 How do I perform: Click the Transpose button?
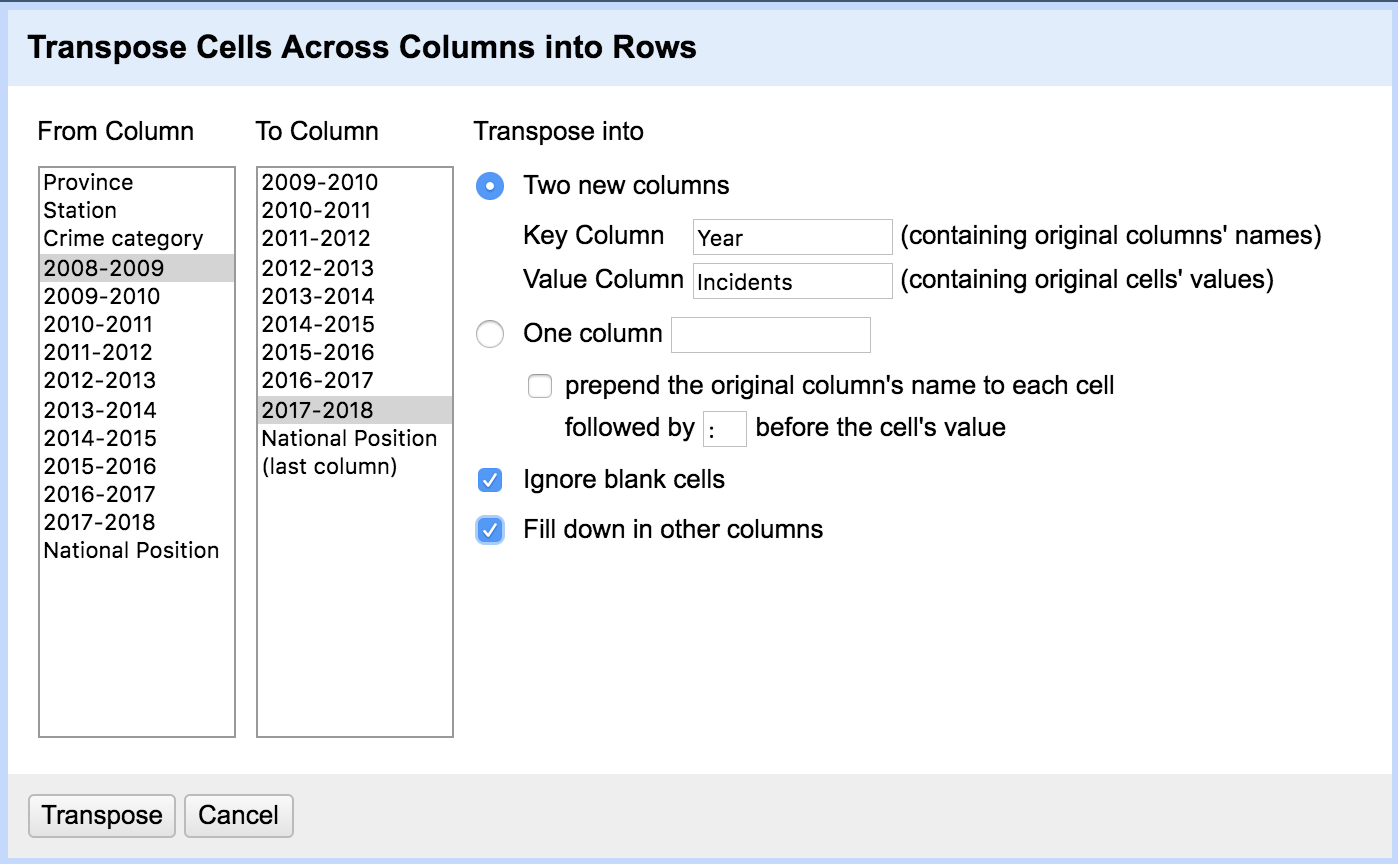[x=102, y=816]
